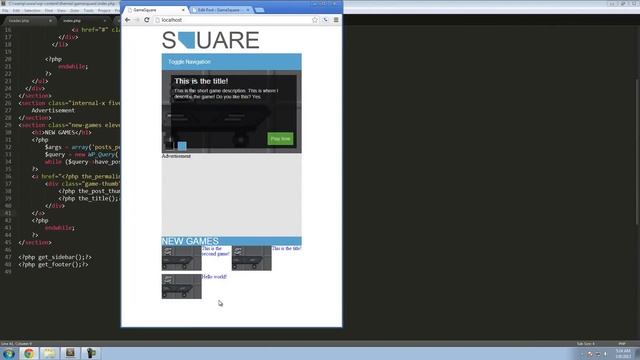Open the Chrome hamburger menu
This screenshot has height=360, width=640.
[336, 20]
